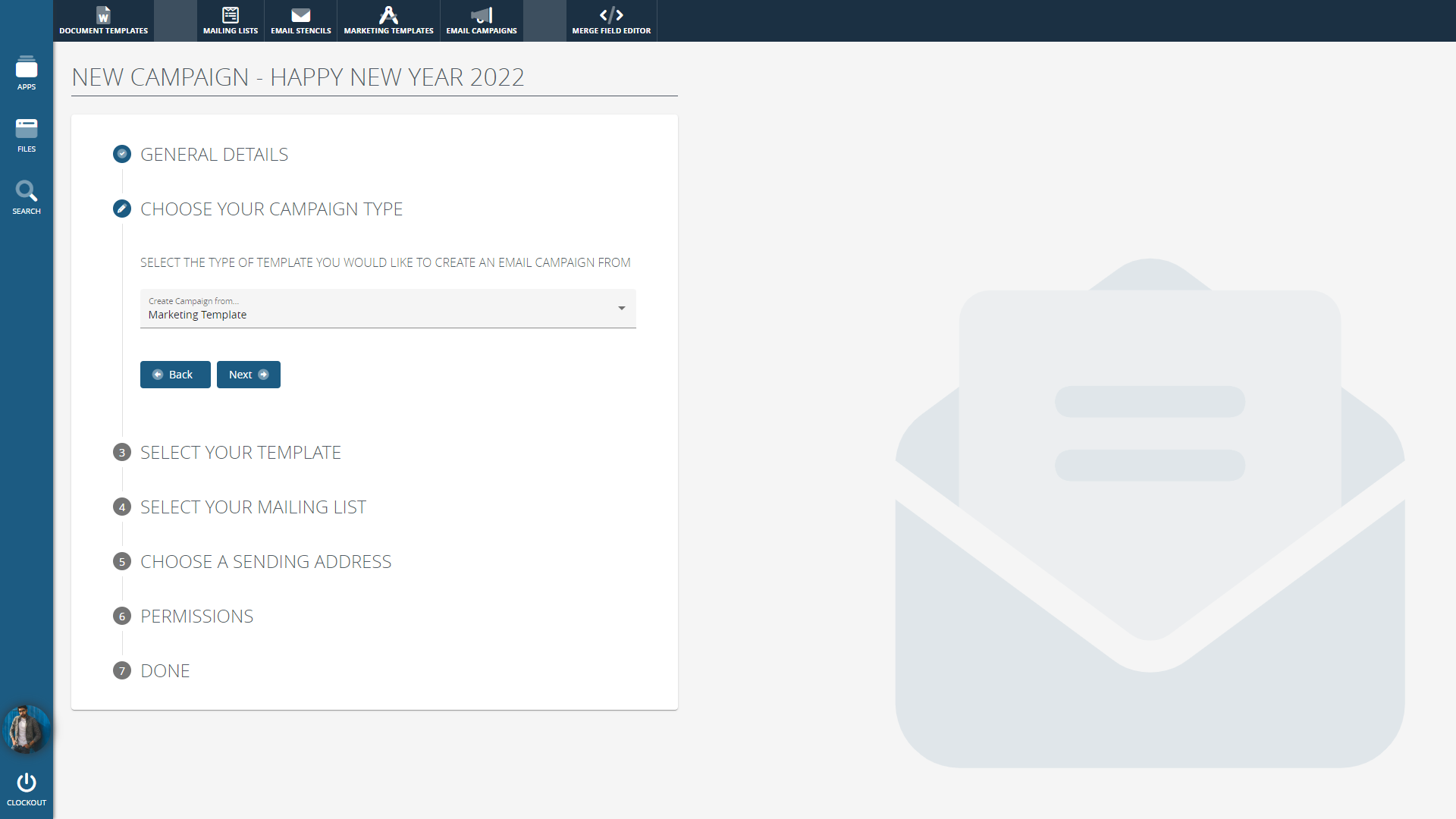Screen dimensions: 1456x819
Task: Select step 5 Choose a Sending Address
Action: pos(265,562)
